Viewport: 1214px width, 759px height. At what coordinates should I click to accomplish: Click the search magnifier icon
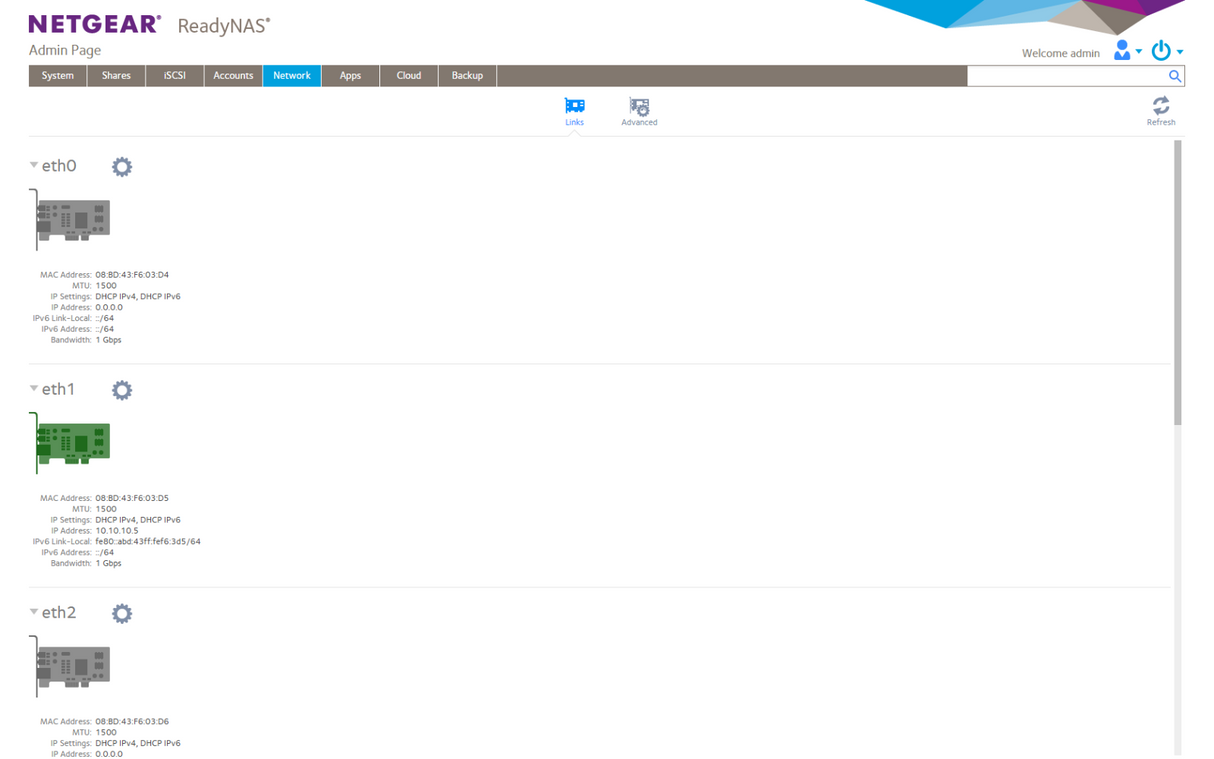point(1175,76)
